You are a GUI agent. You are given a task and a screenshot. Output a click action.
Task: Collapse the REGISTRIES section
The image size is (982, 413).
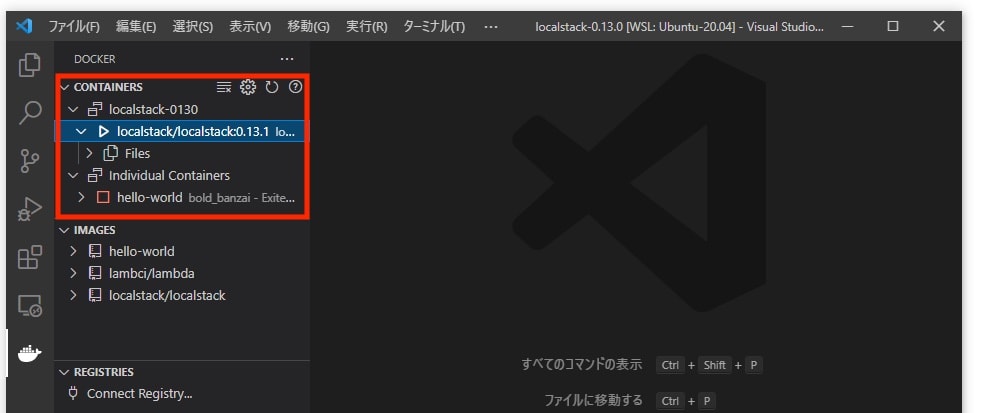pyautogui.click(x=64, y=372)
